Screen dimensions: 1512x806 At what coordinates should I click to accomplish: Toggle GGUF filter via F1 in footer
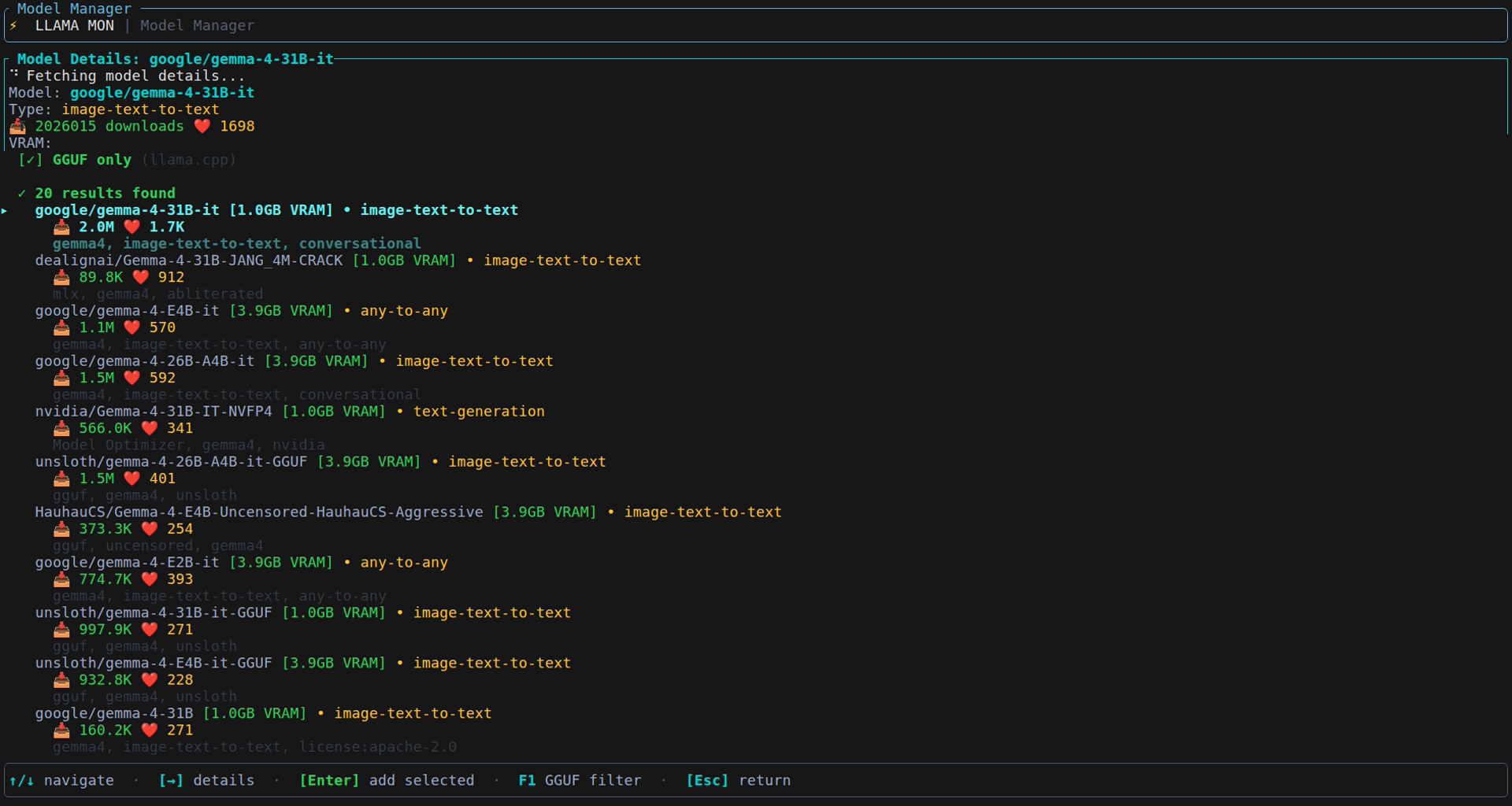[580, 781]
